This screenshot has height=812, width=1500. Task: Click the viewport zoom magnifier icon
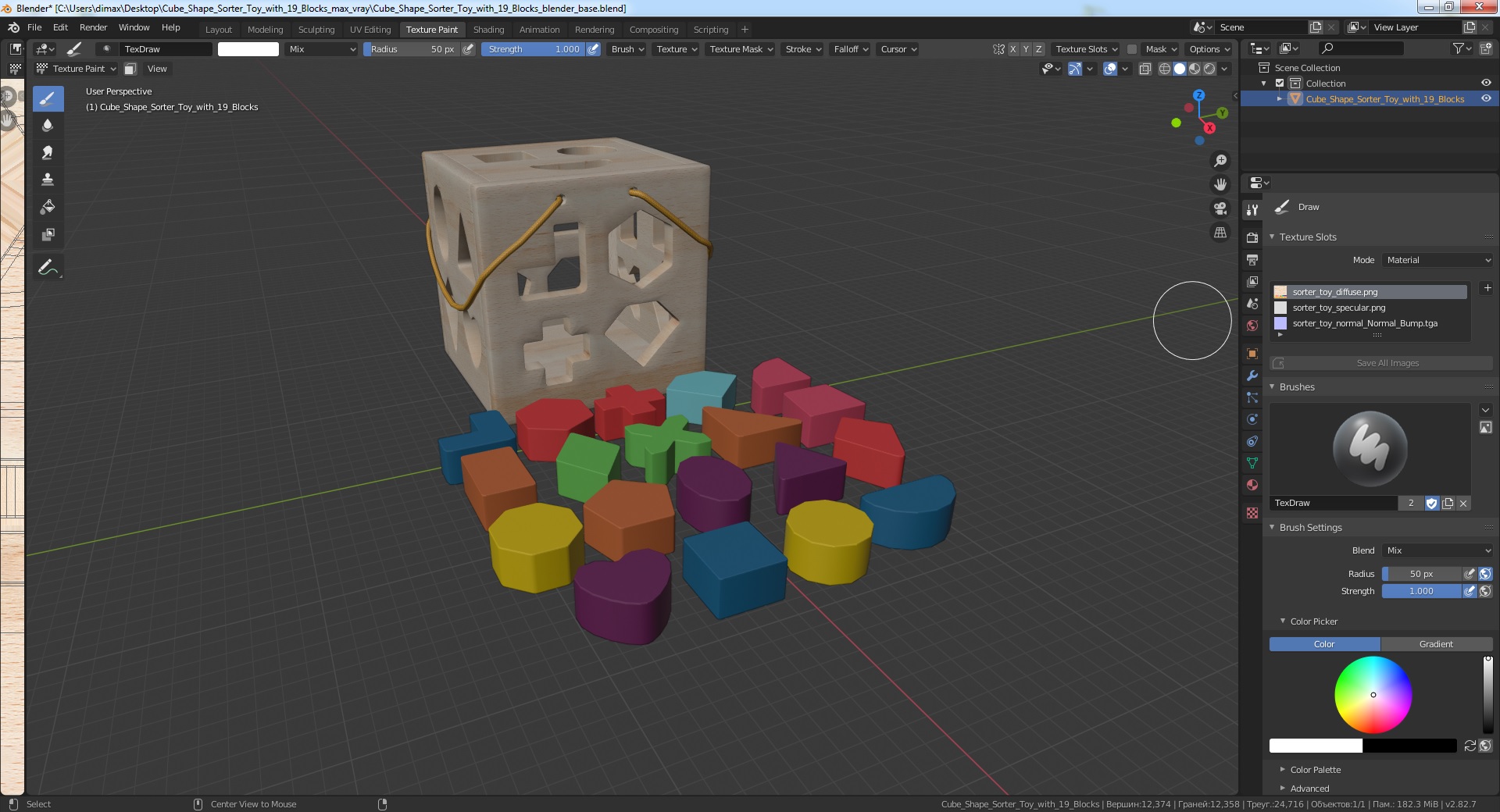pyautogui.click(x=1220, y=161)
